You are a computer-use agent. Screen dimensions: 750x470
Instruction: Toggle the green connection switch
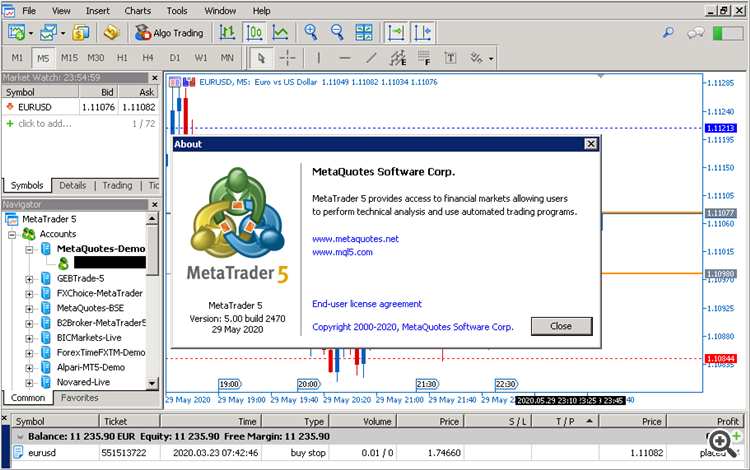pyautogui.click(x=727, y=33)
